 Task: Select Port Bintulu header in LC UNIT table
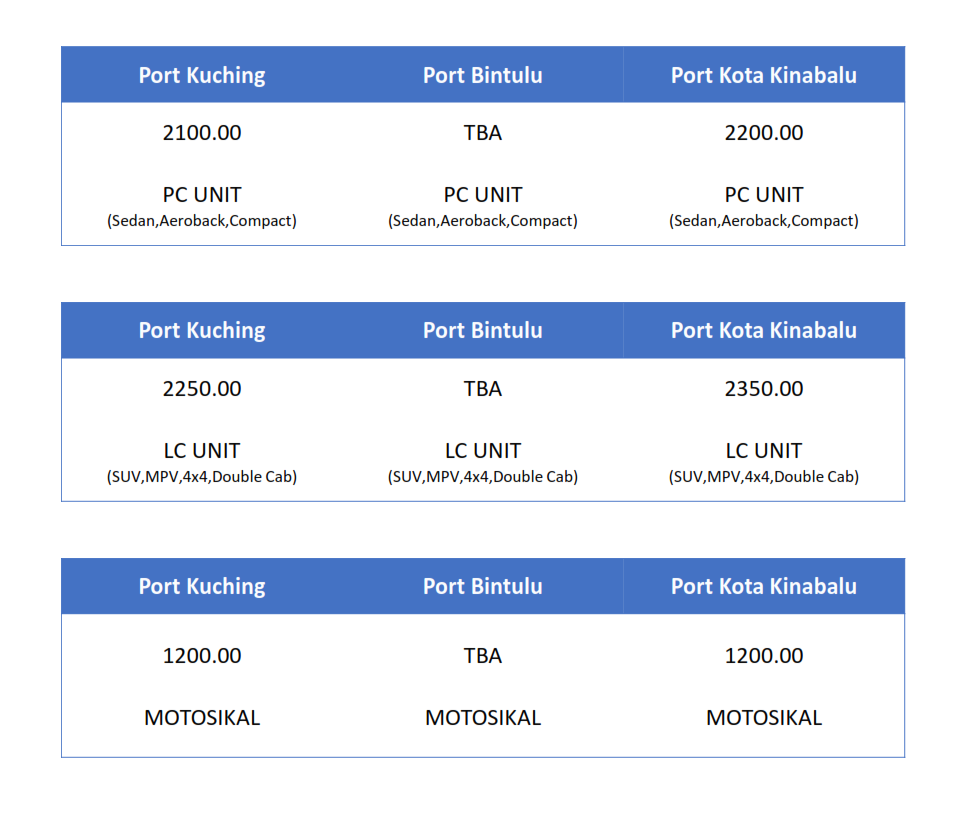483,331
